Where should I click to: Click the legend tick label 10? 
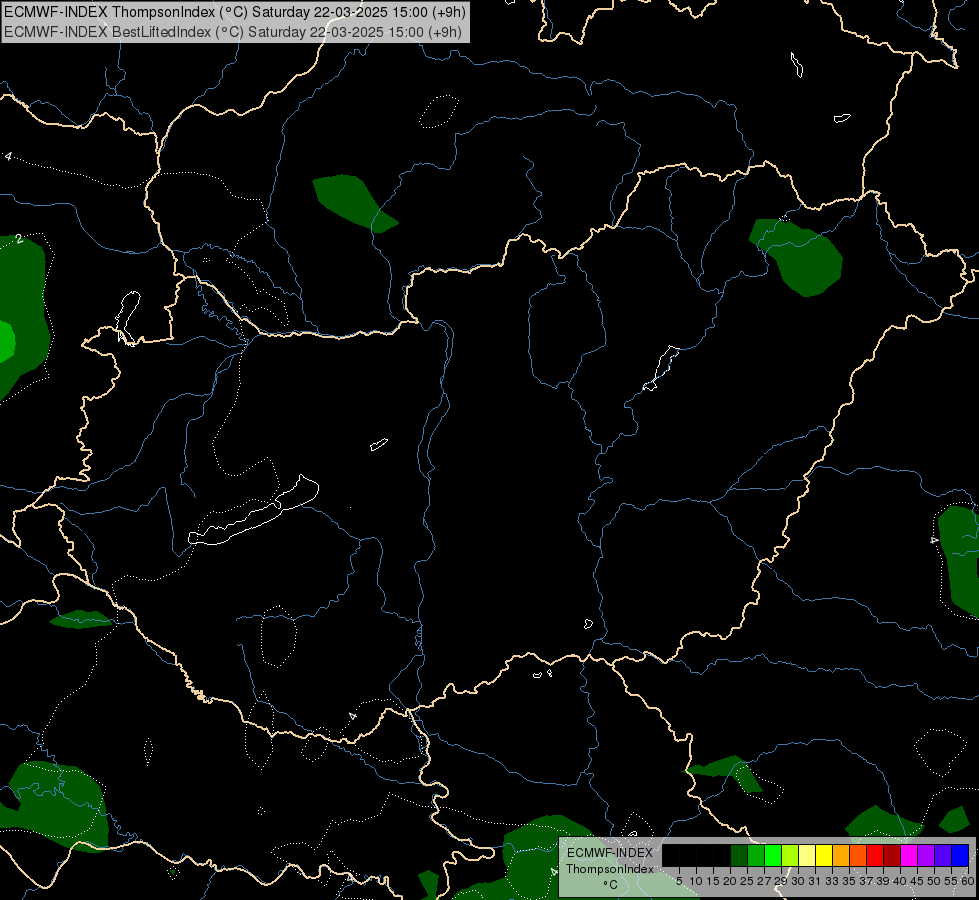click(x=696, y=881)
